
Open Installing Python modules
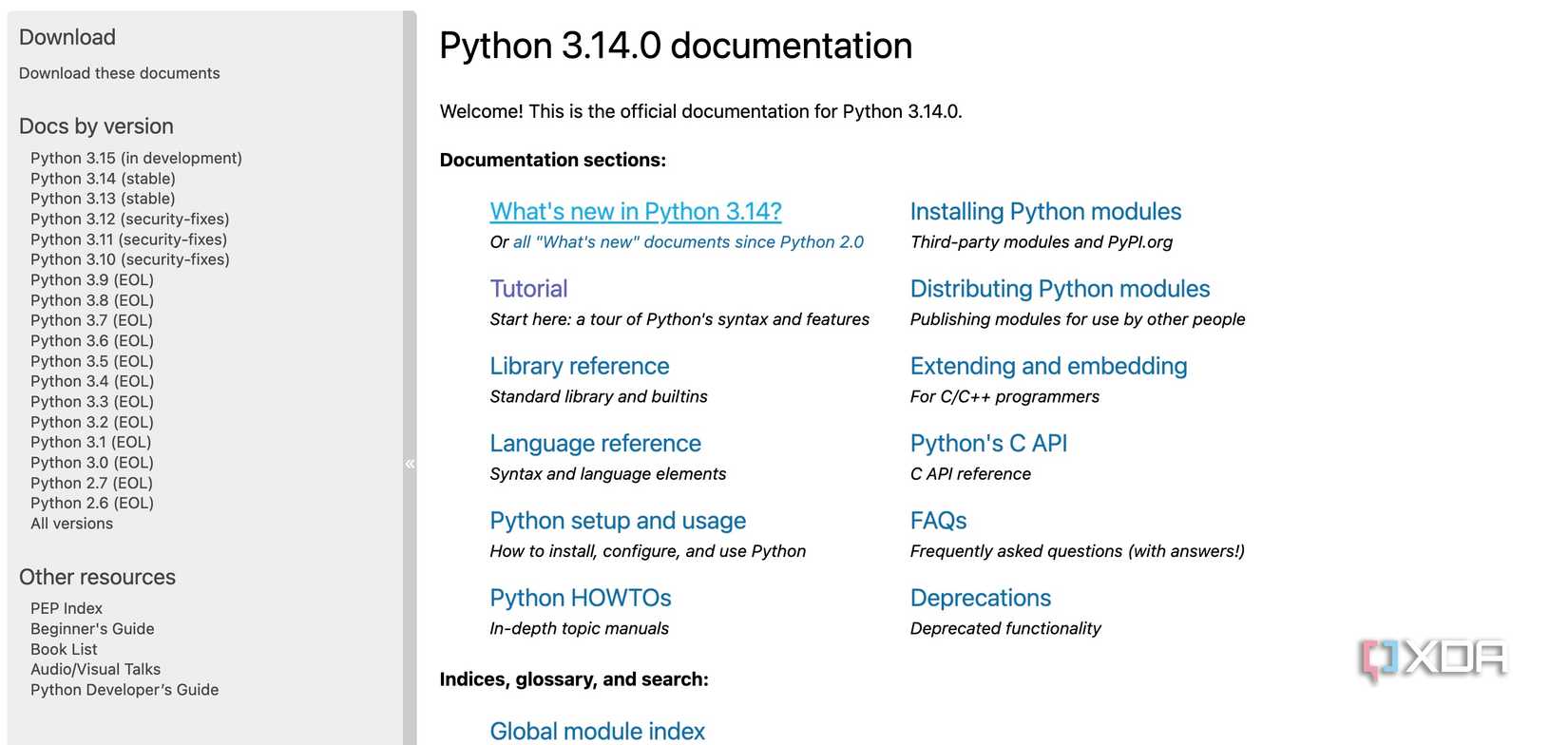(1045, 211)
